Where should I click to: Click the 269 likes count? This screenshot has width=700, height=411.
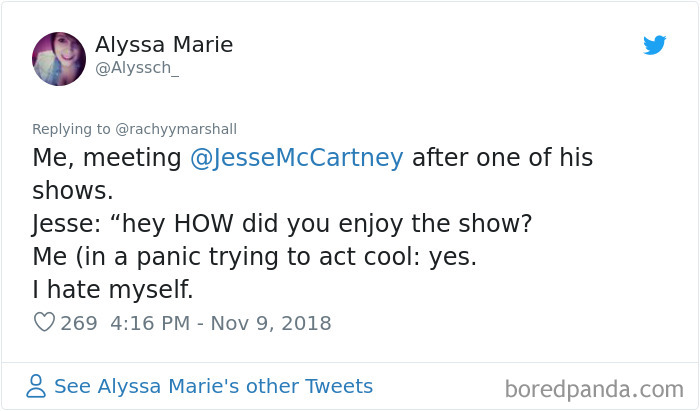pos(78,323)
